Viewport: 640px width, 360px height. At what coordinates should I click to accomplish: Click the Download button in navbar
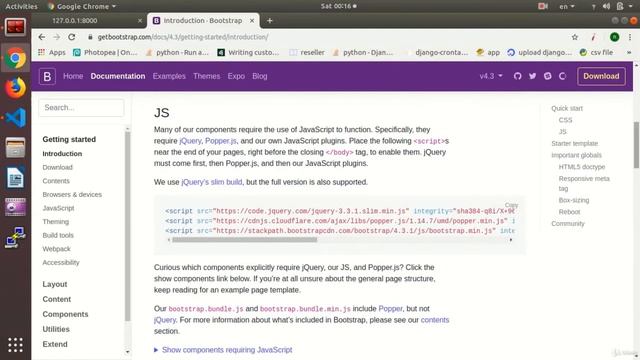601,76
